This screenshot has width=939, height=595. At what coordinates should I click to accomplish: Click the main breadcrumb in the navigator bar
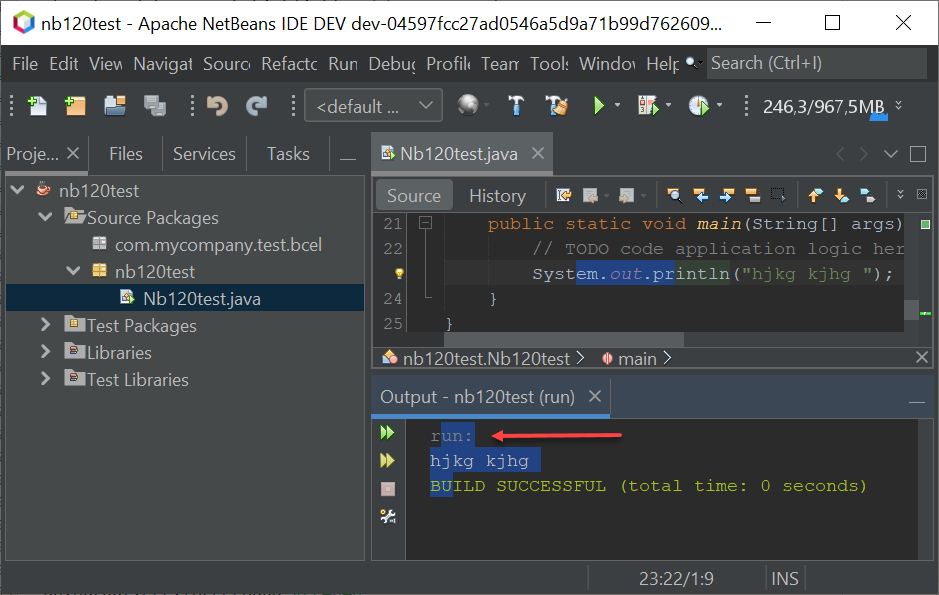tap(636, 359)
